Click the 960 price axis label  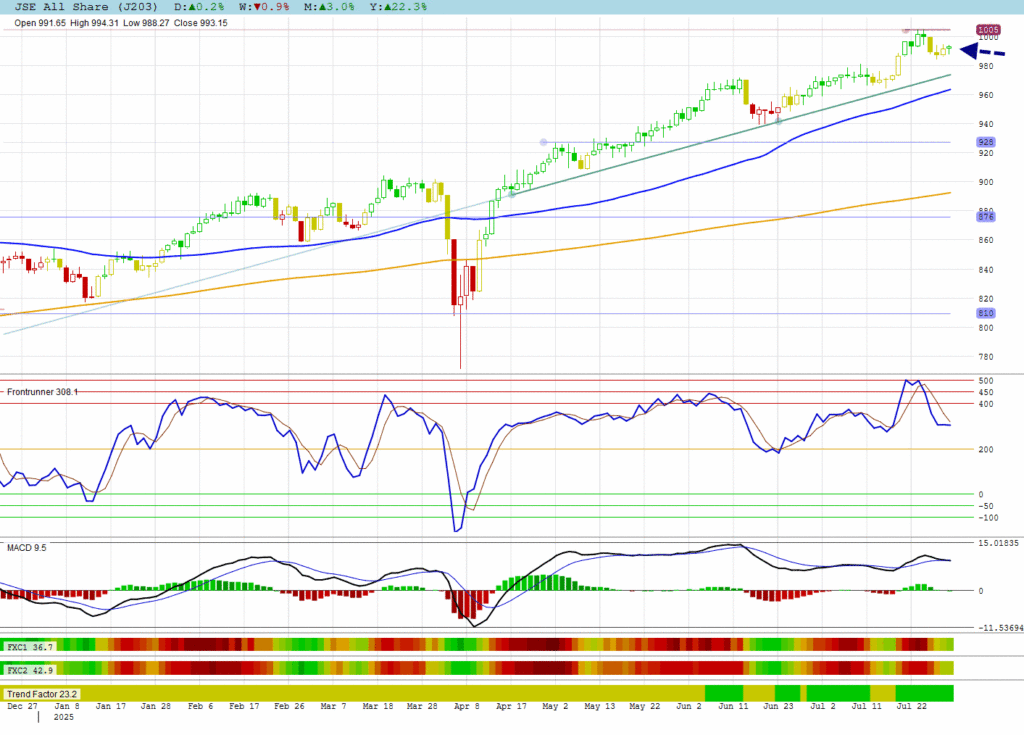[x=985, y=95]
